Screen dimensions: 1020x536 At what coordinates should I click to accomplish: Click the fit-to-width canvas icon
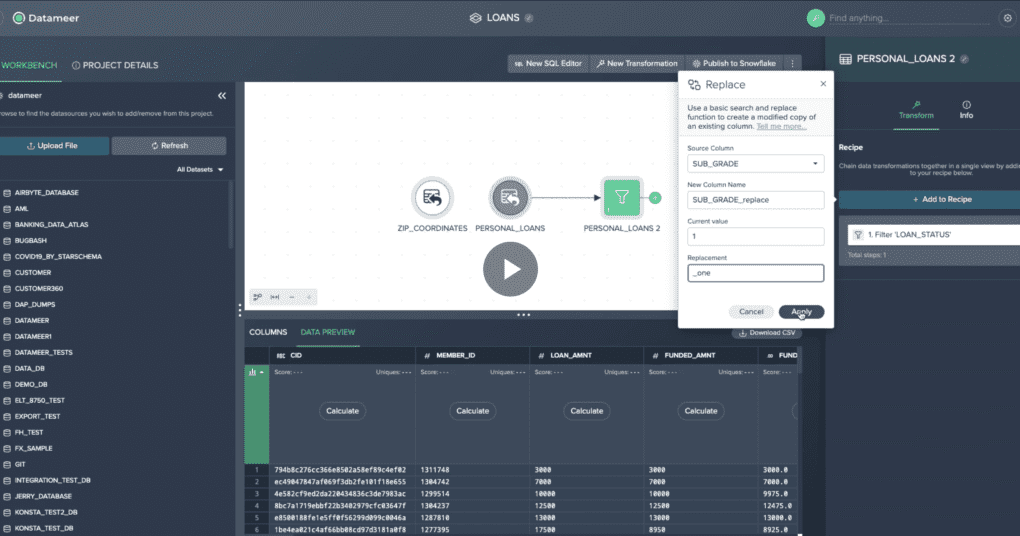click(275, 297)
